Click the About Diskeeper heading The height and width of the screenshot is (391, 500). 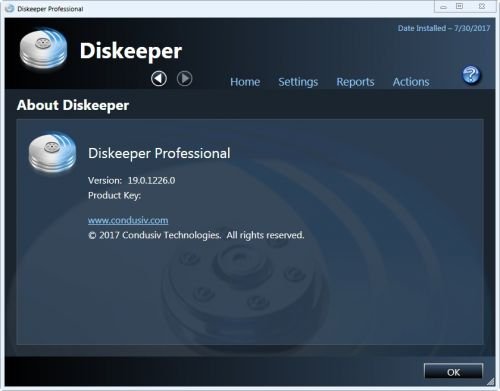coord(73,105)
